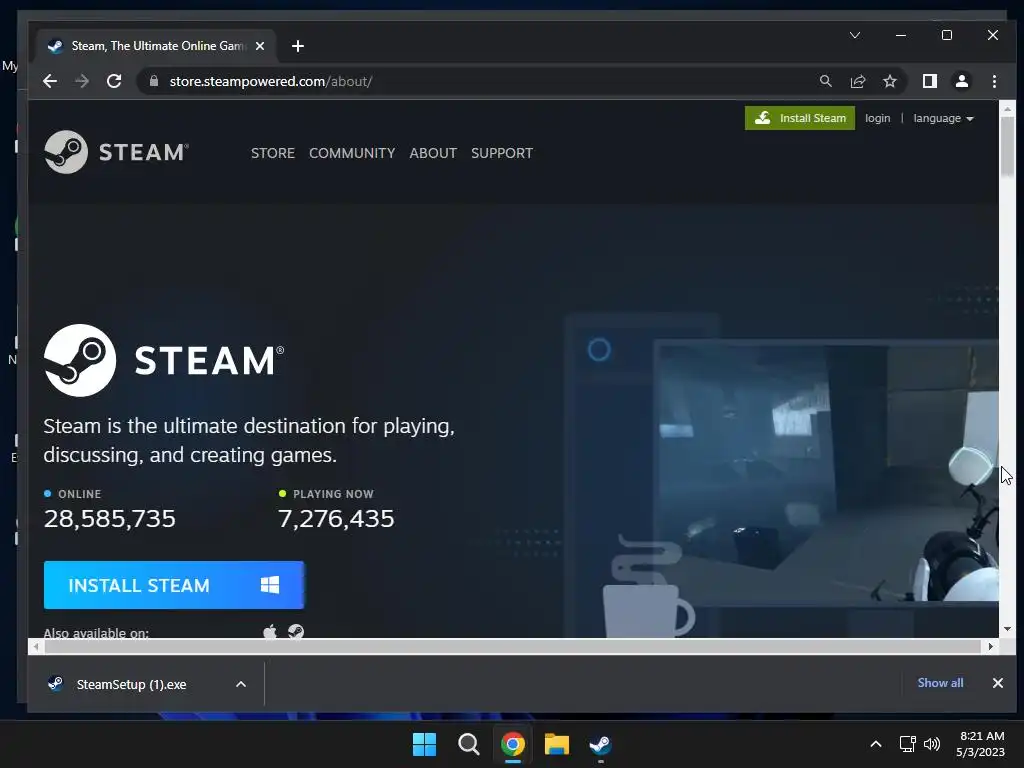The image size is (1024, 768).
Task: Open Windows taskbar search
Action: [468, 744]
